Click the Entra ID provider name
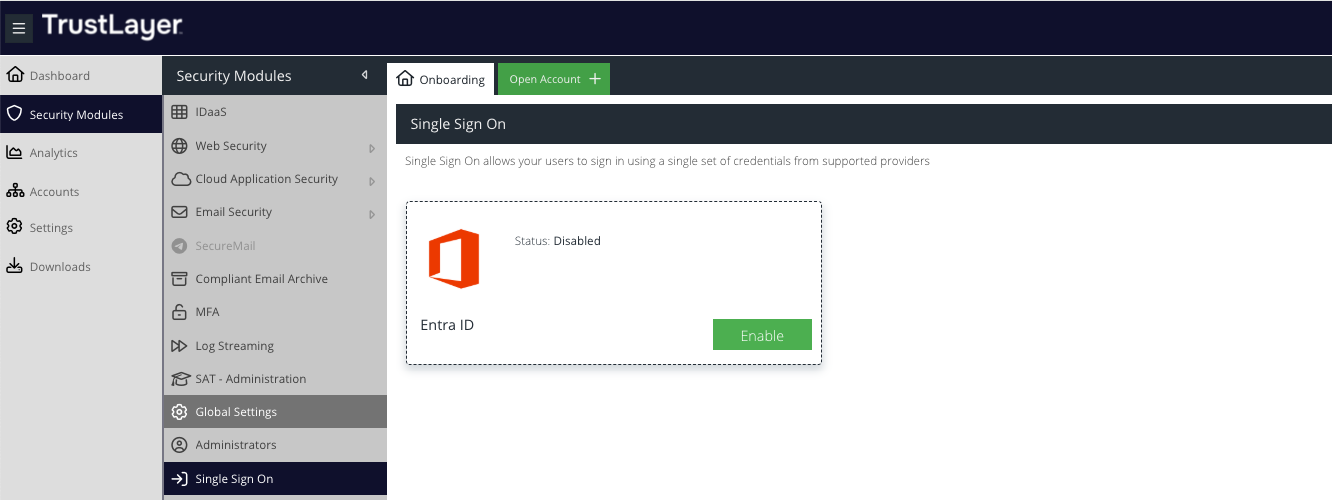The image size is (1332, 500). [447, 325]
